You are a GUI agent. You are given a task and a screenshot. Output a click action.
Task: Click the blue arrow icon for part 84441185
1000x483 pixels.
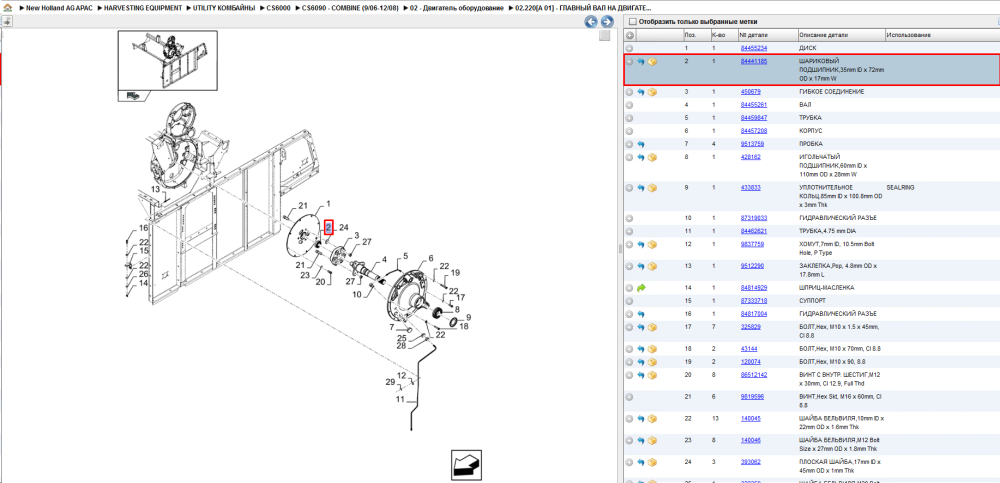[641, 62]
